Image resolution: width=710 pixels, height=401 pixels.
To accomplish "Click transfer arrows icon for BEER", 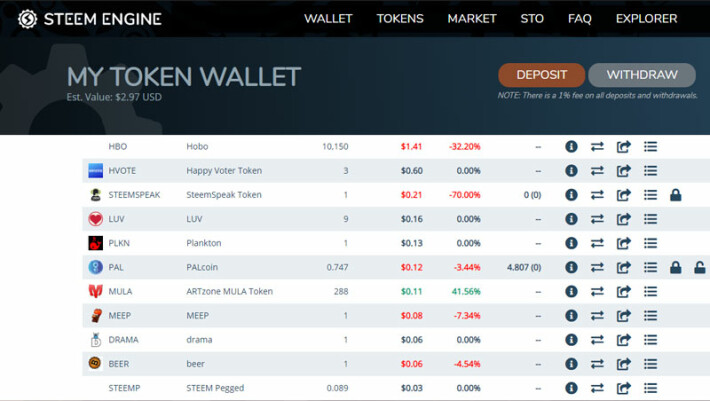I will click(597, 364).
